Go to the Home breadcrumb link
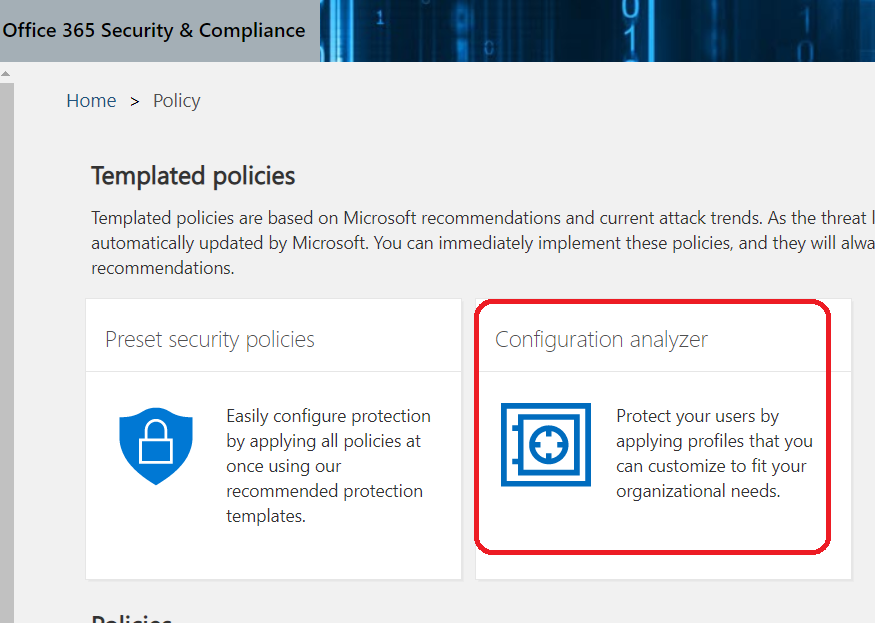This screenshot has height=623, width=875. (91, 101)
